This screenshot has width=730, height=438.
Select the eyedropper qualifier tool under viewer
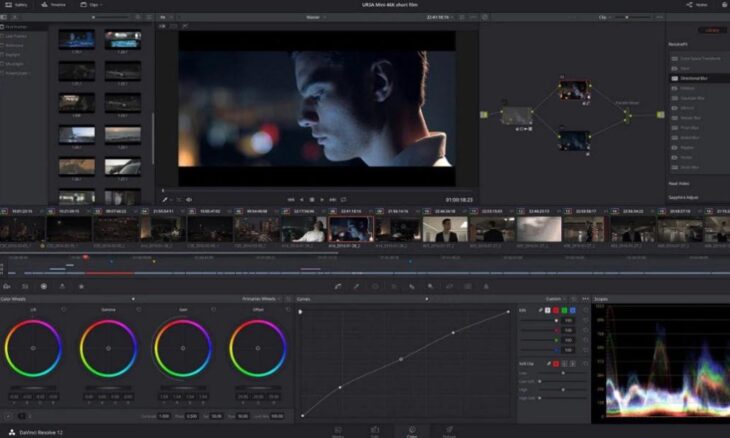[x=165, y=200]
